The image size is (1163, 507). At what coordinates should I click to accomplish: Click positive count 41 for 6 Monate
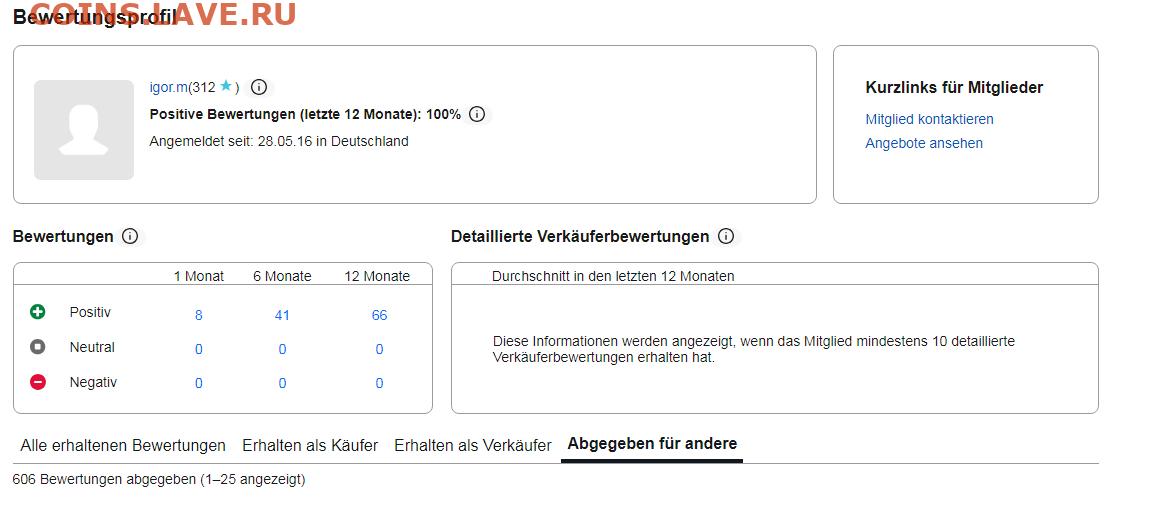click(282, 315)
